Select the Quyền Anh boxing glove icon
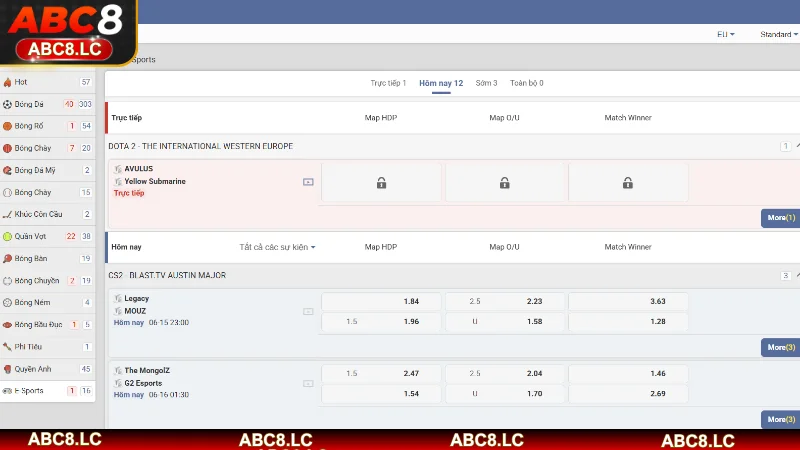Screen dimensions: 800x450 click(x=7, y=369)
